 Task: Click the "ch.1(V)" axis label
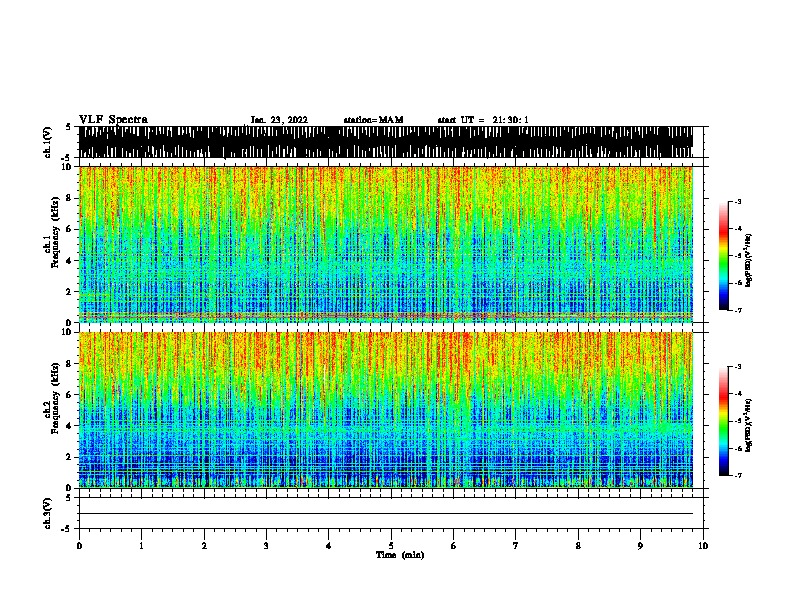(x=48, y=142)
